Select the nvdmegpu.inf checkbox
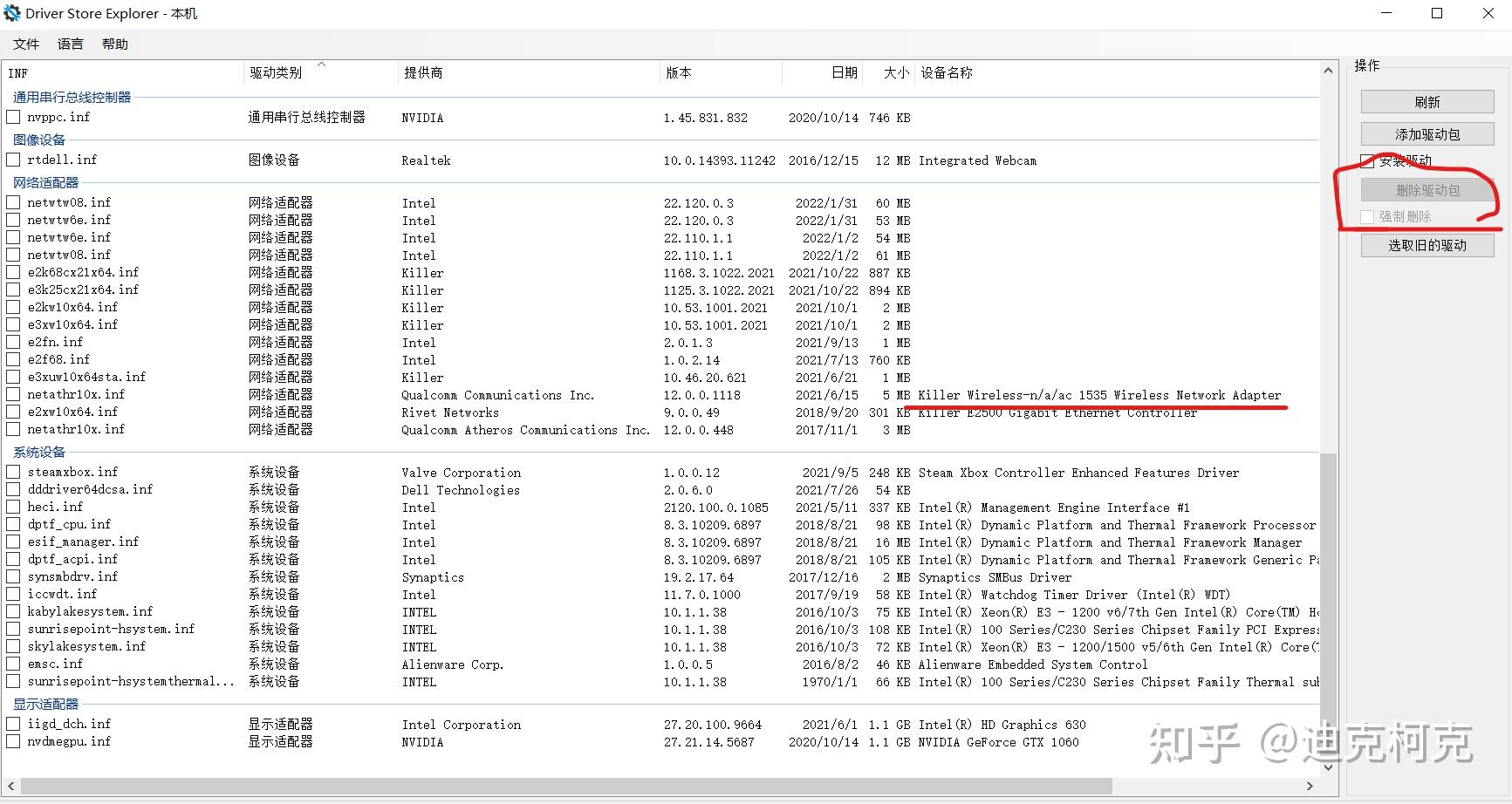This screenshot has width=1512, height=804. tap(13, 741)
